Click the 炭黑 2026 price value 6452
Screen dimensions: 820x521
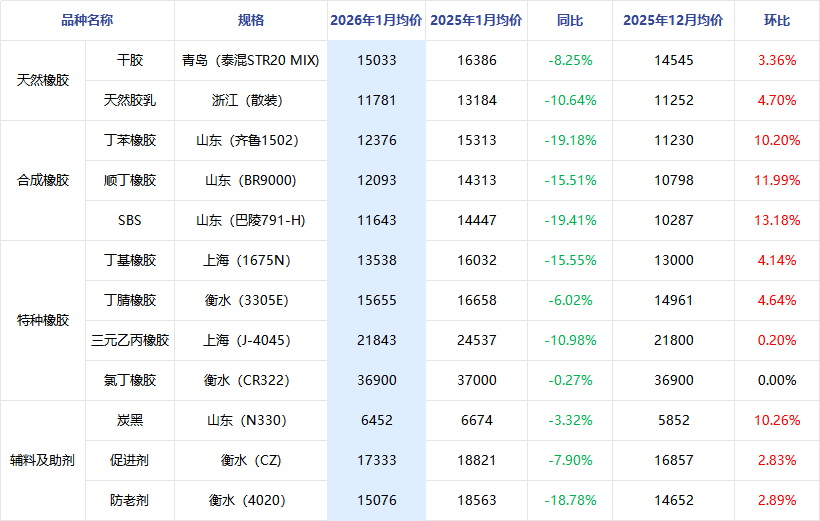click(376, 420)
